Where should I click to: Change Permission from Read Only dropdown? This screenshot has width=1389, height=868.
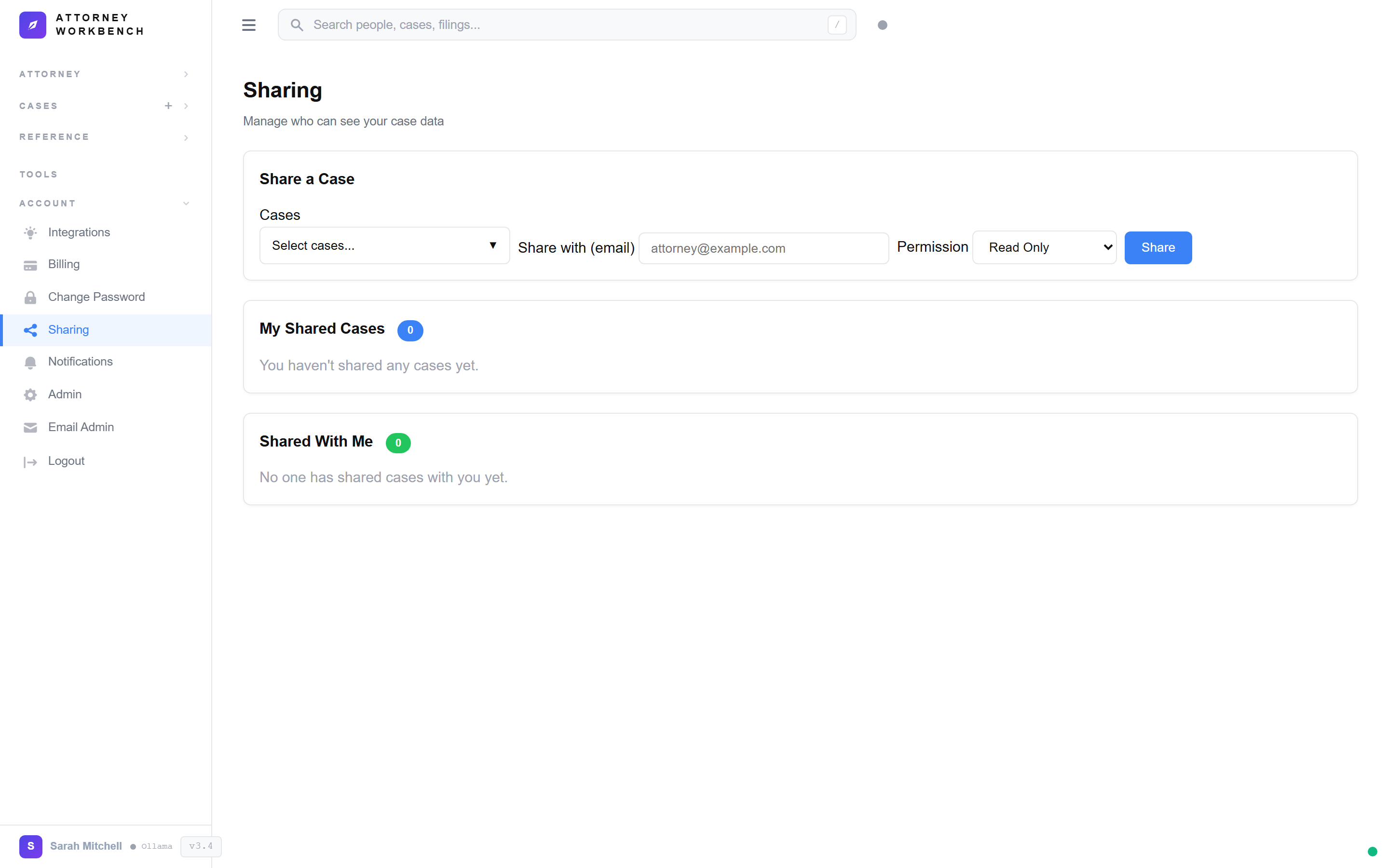point(1044,247)
